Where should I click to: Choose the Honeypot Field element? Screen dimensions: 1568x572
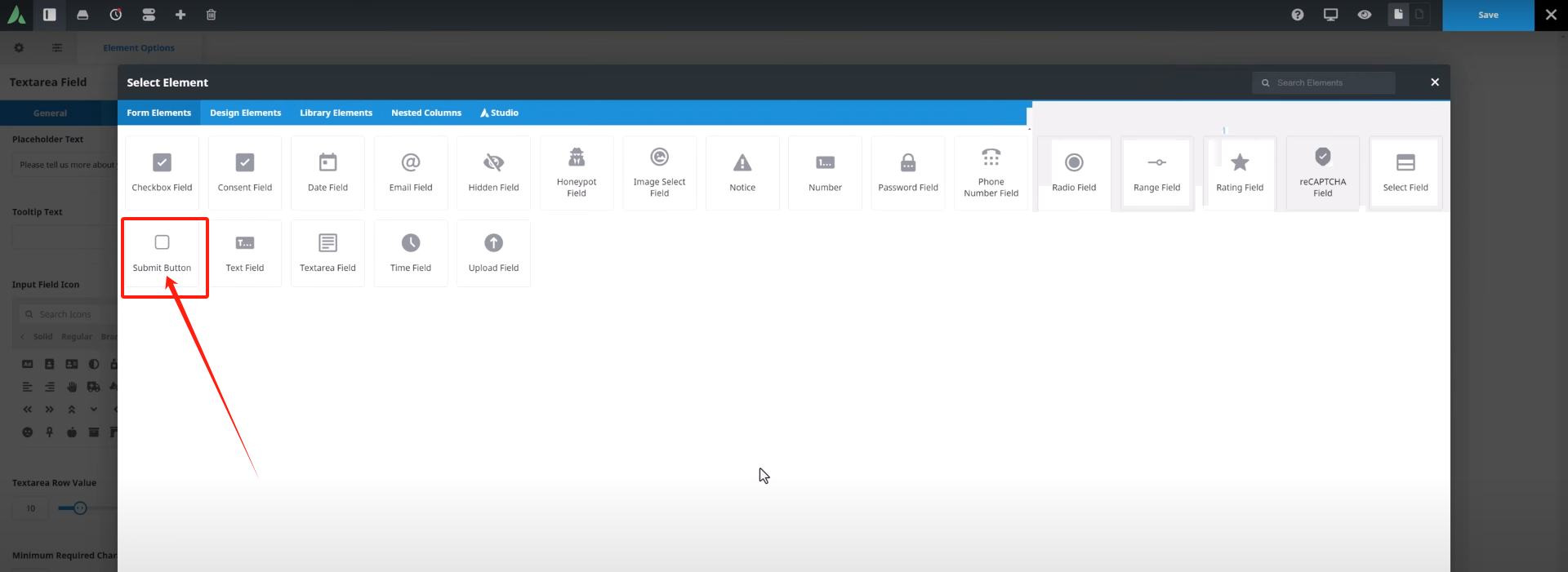577,172
